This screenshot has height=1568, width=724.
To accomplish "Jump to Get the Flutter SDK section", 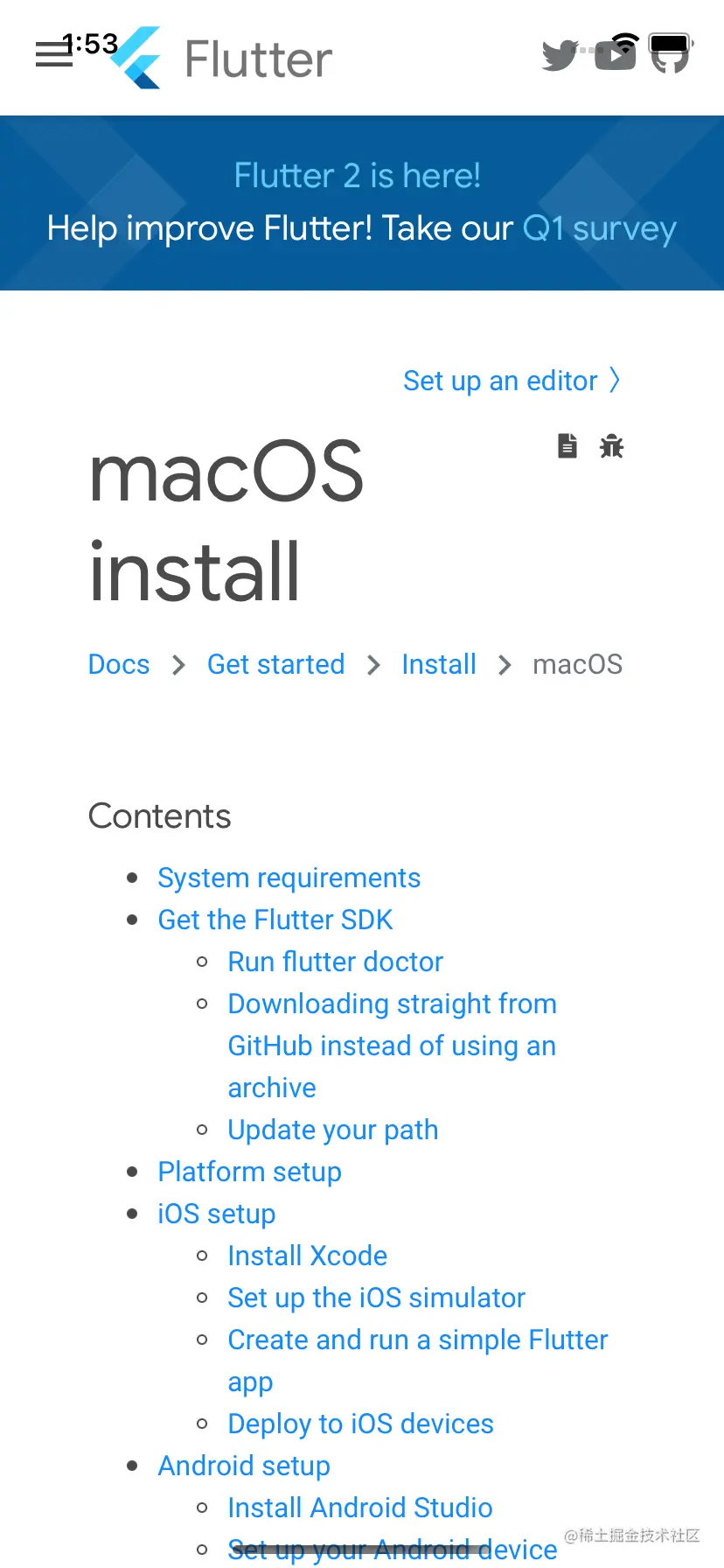I will 275,920.
